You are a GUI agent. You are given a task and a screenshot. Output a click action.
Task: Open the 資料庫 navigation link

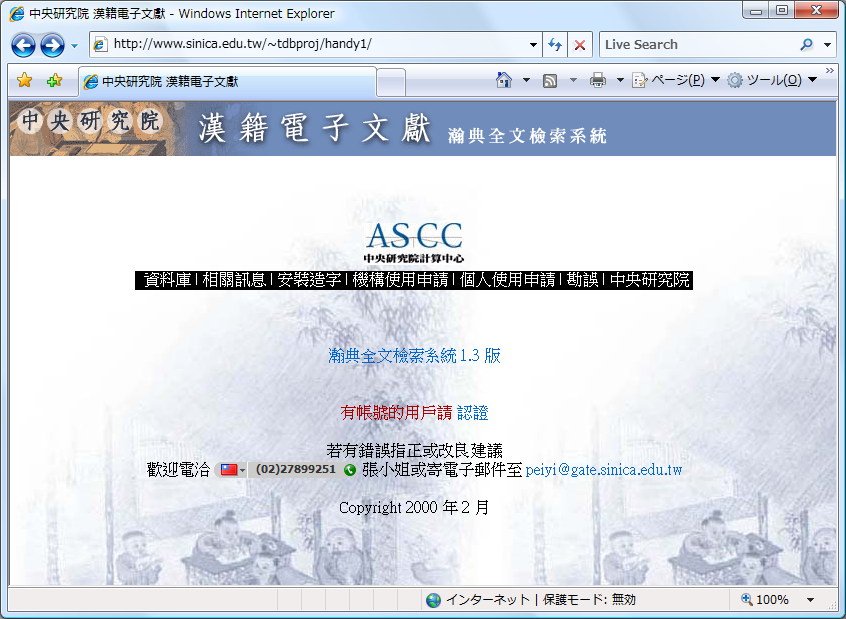pyautogui.click(x=167, y=280)
